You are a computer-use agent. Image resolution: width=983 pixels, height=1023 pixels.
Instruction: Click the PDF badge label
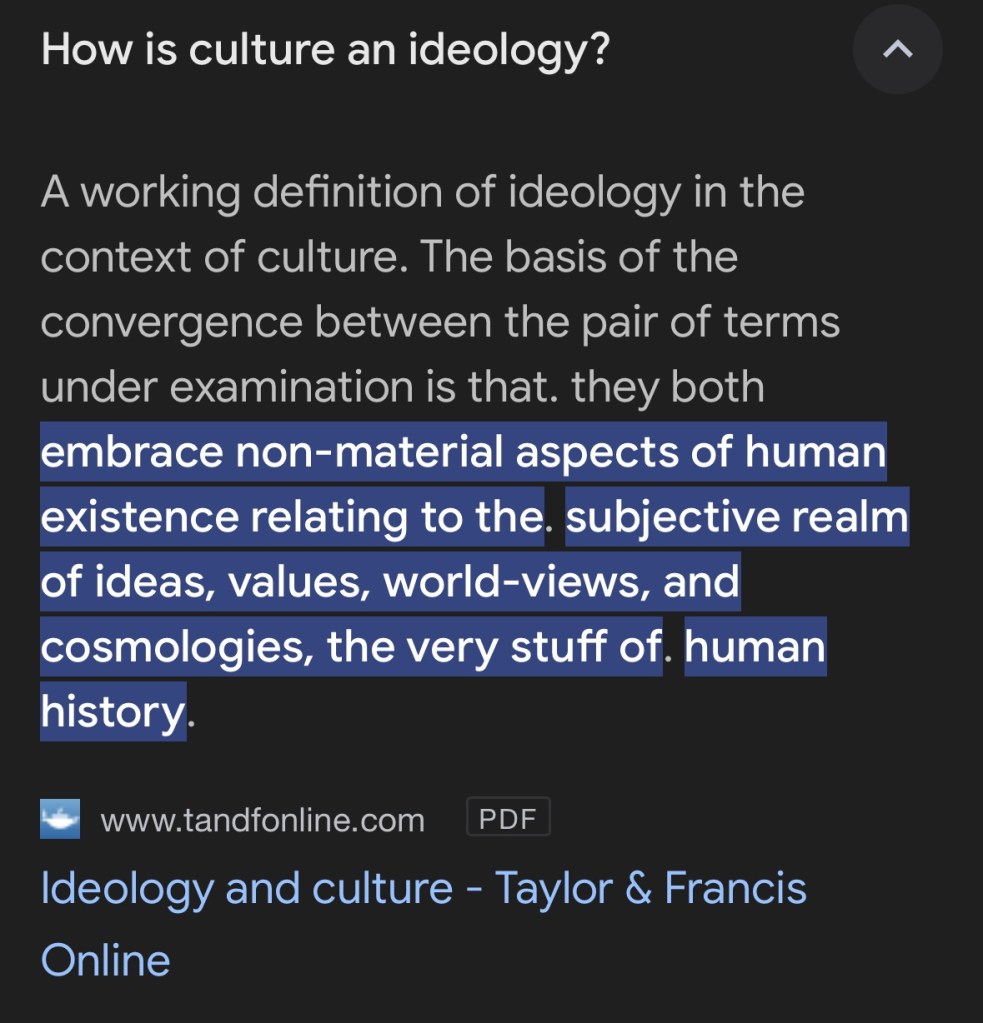[508, 820]
